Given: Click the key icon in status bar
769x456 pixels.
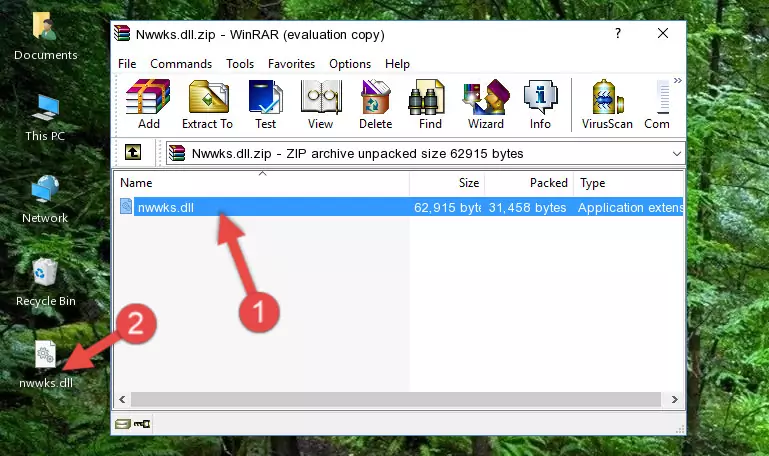Looking at the screenshot, I should pyautogui.click(x=142, y=424).
